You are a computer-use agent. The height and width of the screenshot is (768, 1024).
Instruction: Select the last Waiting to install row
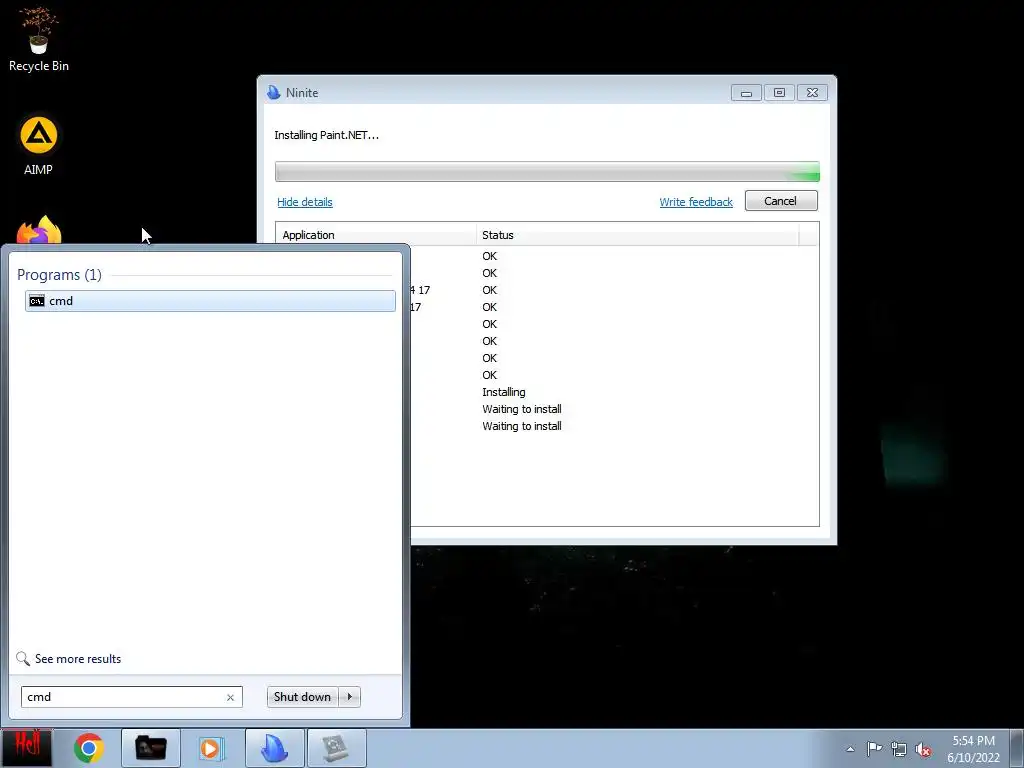pyautogui.click(x=522, y=426)
